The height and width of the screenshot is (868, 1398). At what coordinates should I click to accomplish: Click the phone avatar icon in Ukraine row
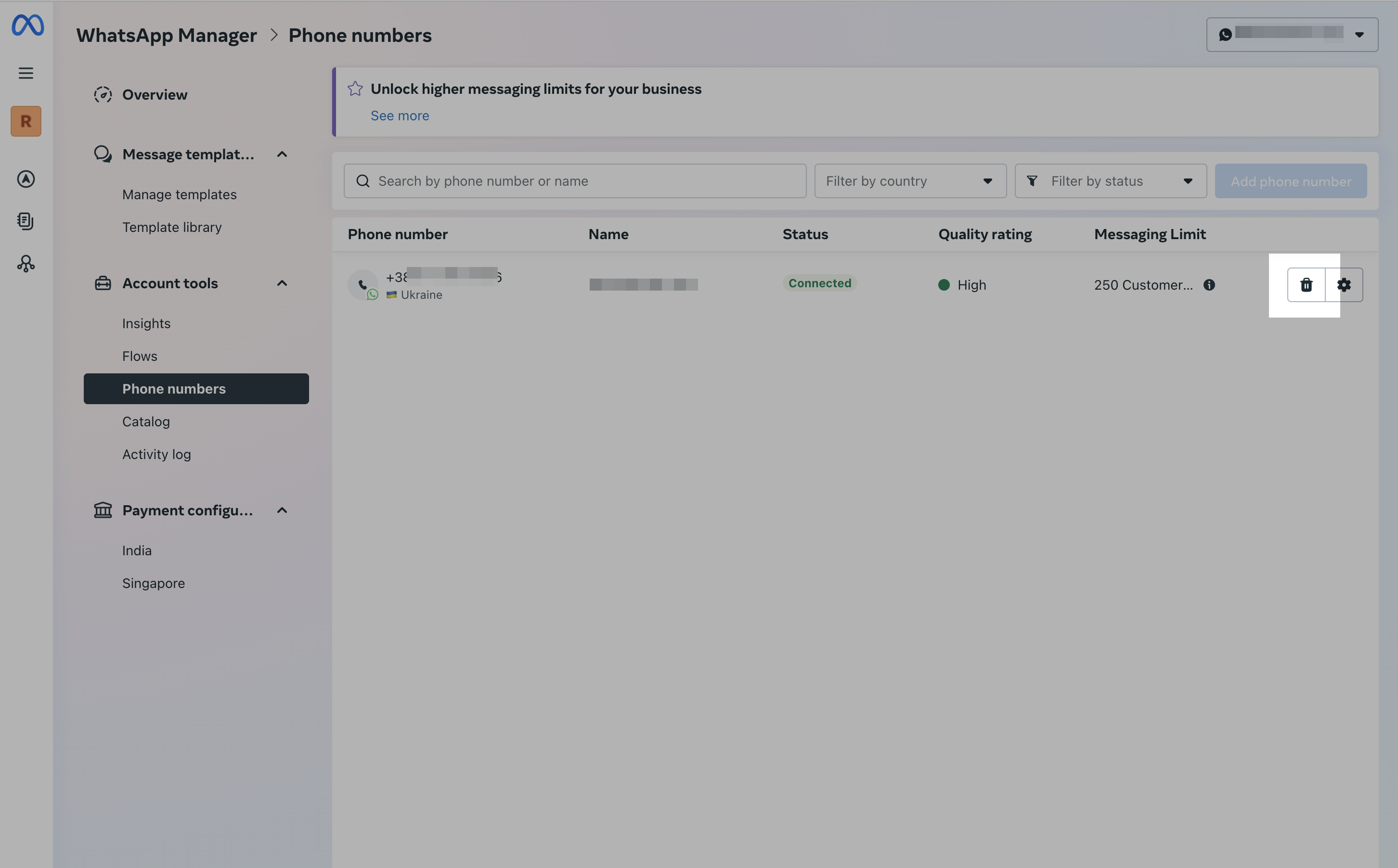click(363, 285)
